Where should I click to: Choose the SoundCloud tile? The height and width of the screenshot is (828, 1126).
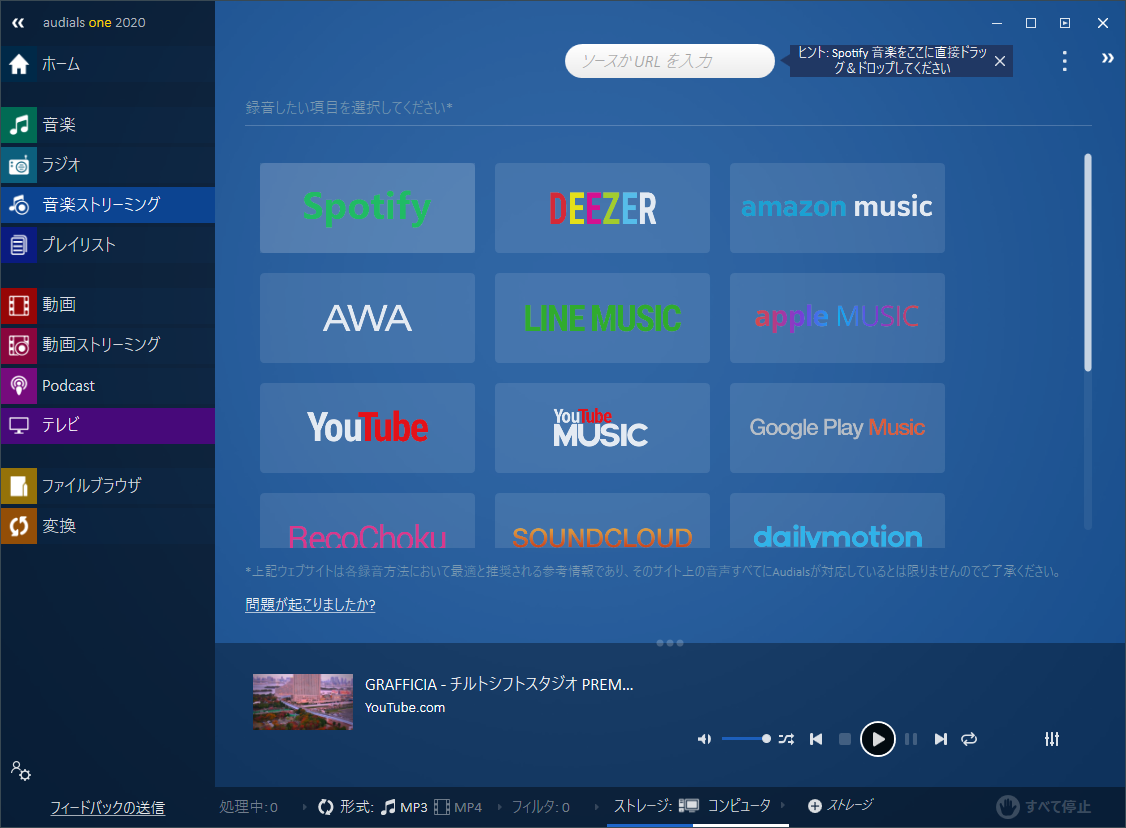pos(602,521)
